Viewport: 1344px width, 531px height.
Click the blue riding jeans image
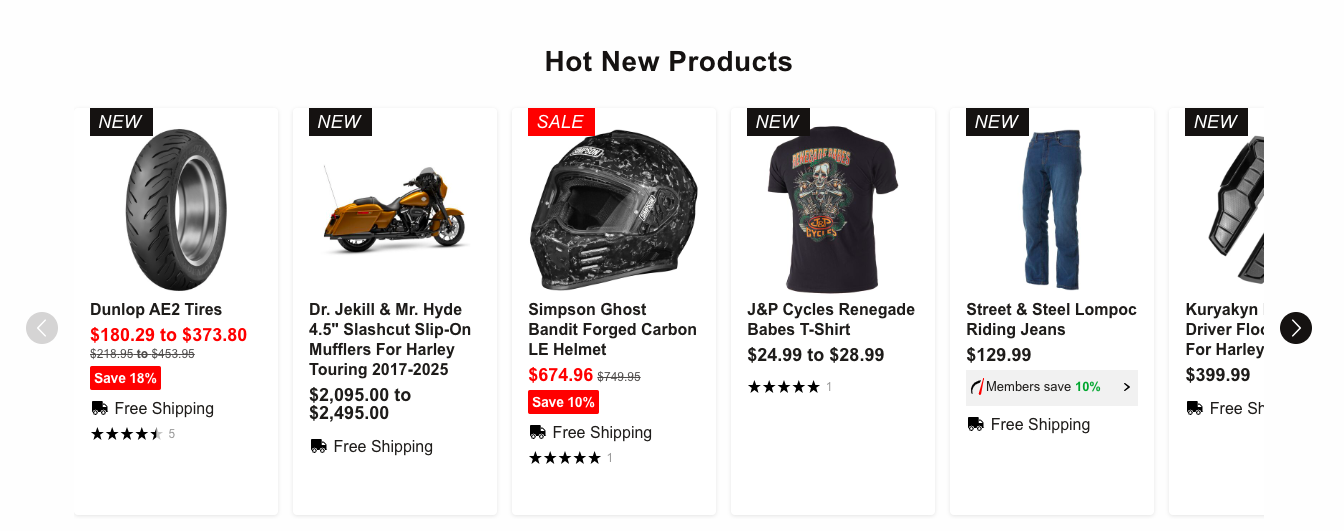[x=1051, y=209]
